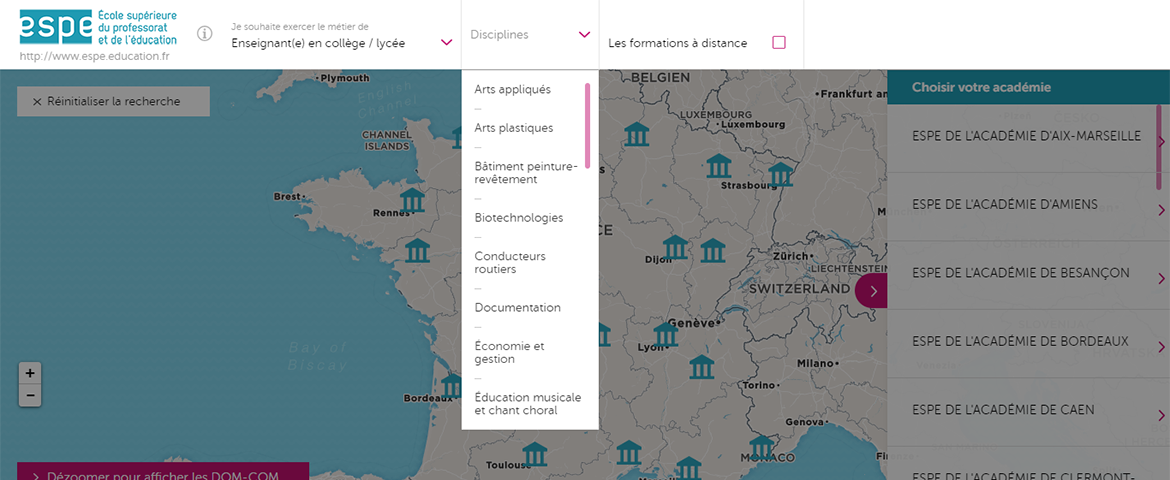
Task: Expand the chevron for Académie d'Amiens
Action: 1161,210
